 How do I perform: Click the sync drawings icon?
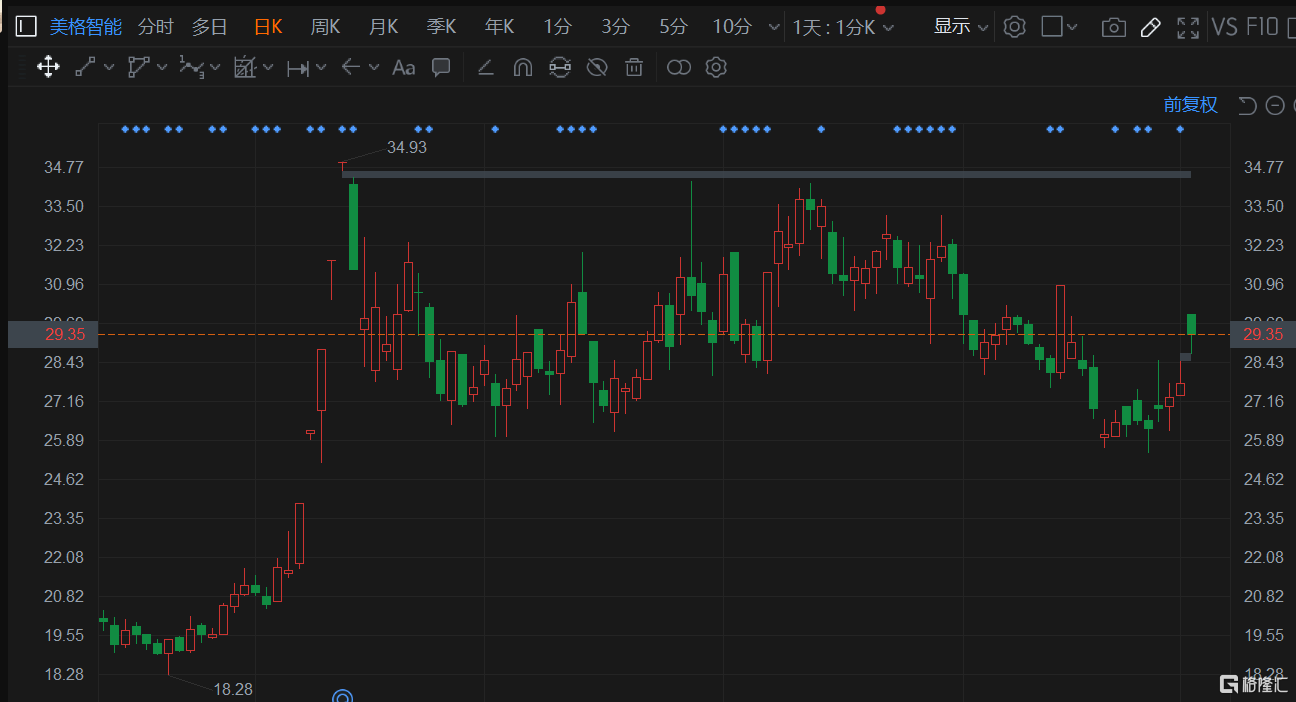click(560, 68)
